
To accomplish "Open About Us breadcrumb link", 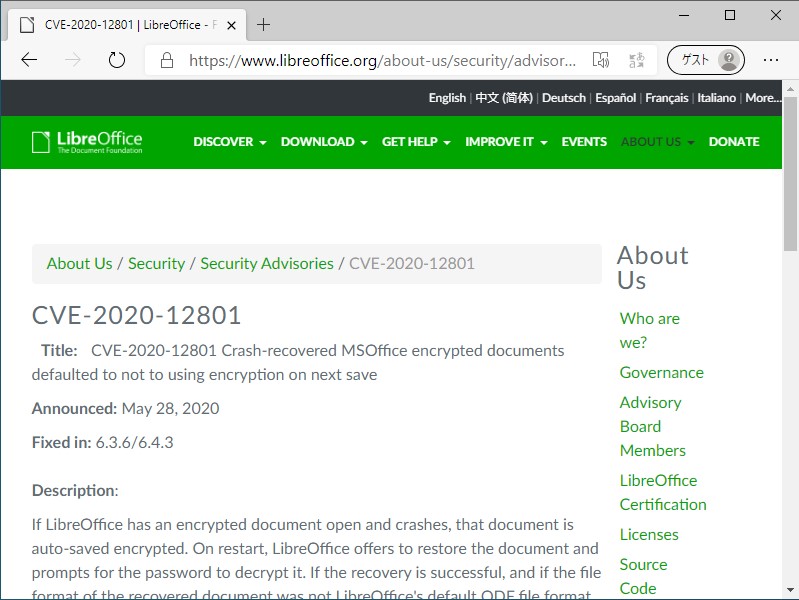I will point(79,264).
